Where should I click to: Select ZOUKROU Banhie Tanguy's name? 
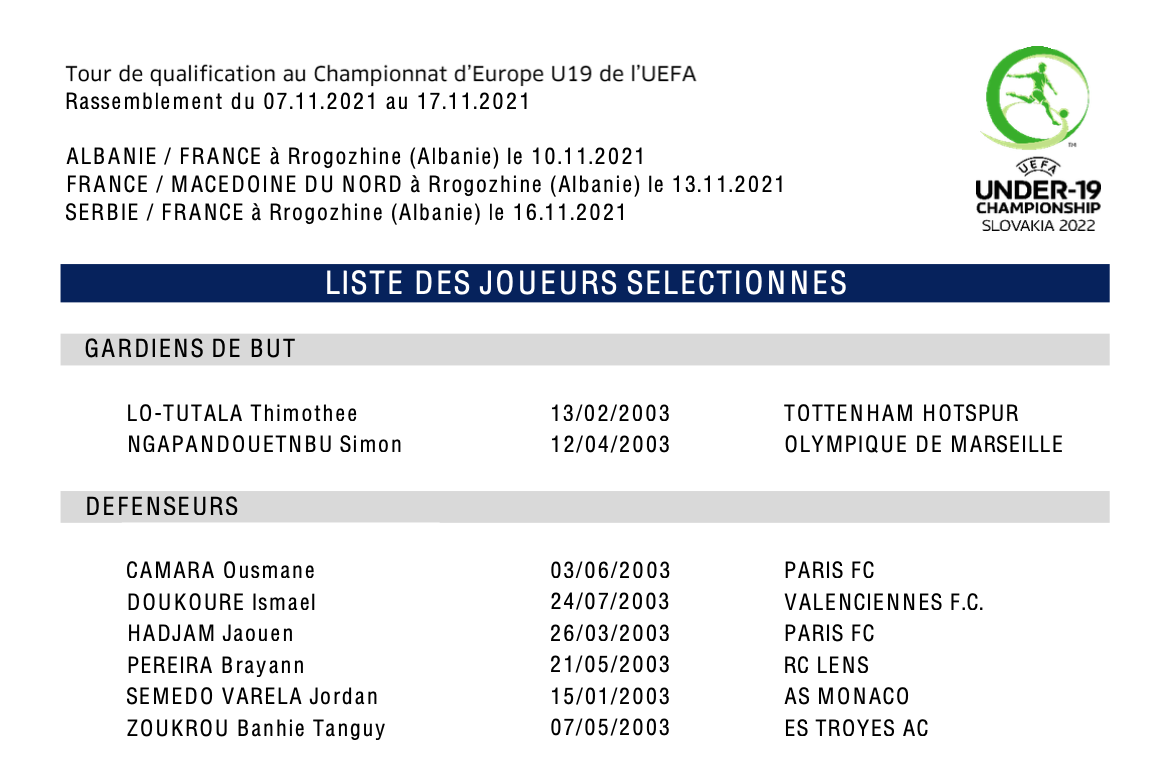point(256,729)
